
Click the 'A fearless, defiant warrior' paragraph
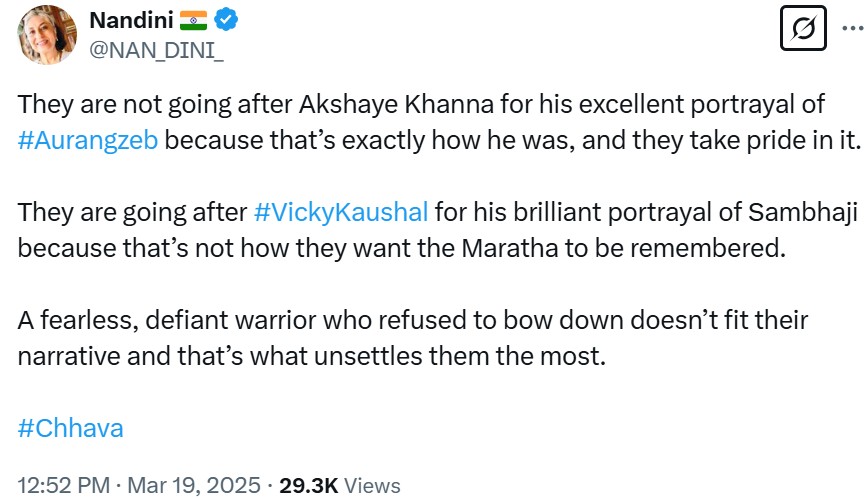[400, 338]
